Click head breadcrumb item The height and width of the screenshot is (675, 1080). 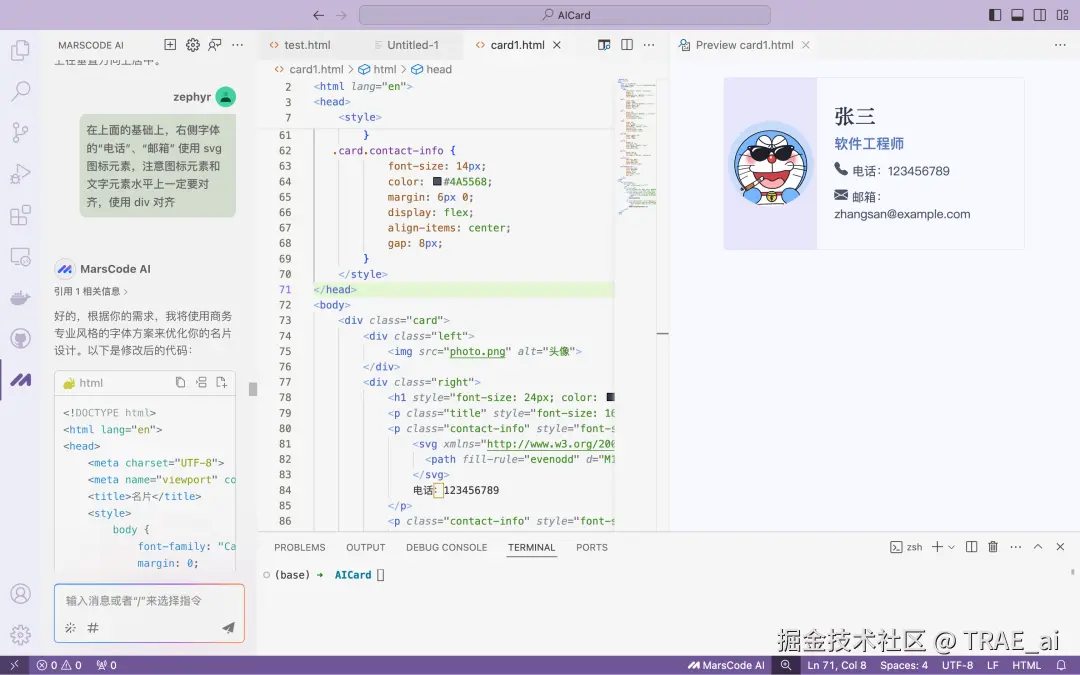click(x=431, y=69)
